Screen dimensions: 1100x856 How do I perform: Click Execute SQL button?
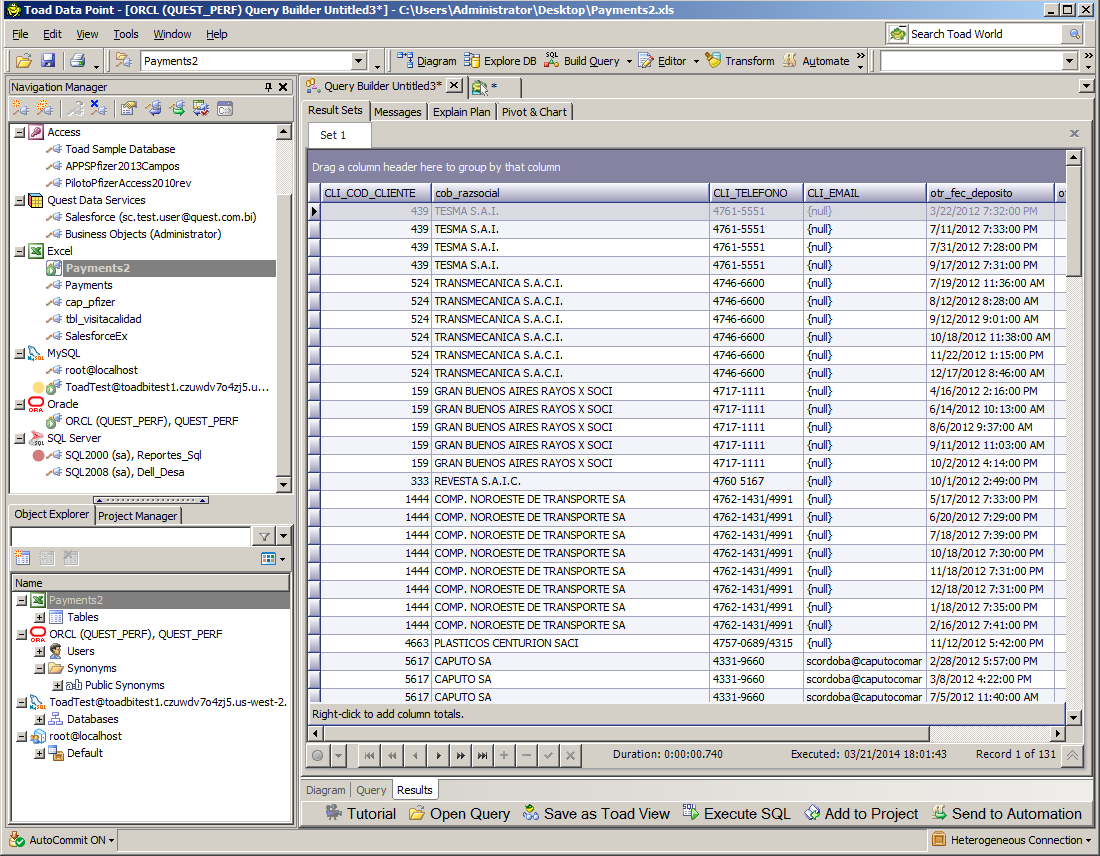pos(736,814)
